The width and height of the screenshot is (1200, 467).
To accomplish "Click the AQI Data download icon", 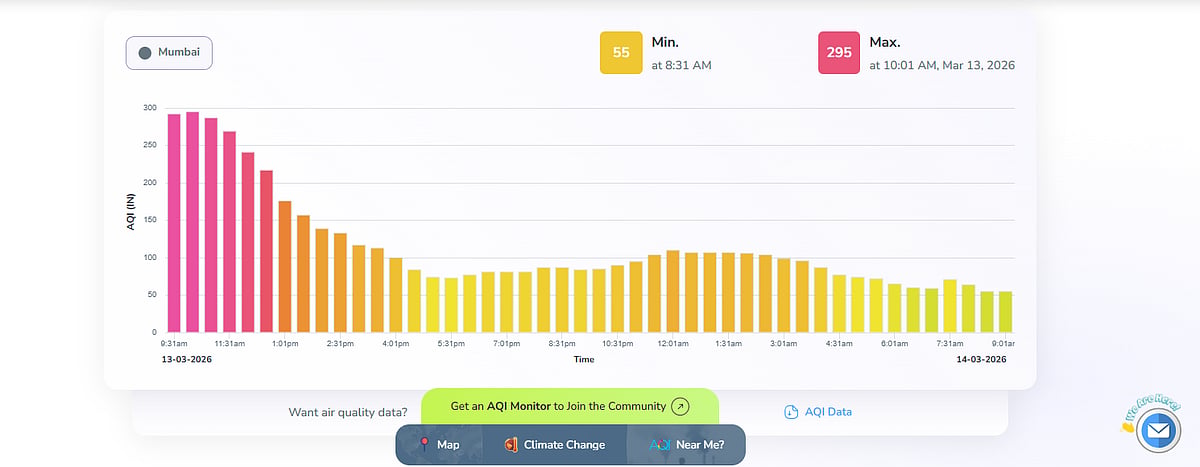I will click(791, 412).
